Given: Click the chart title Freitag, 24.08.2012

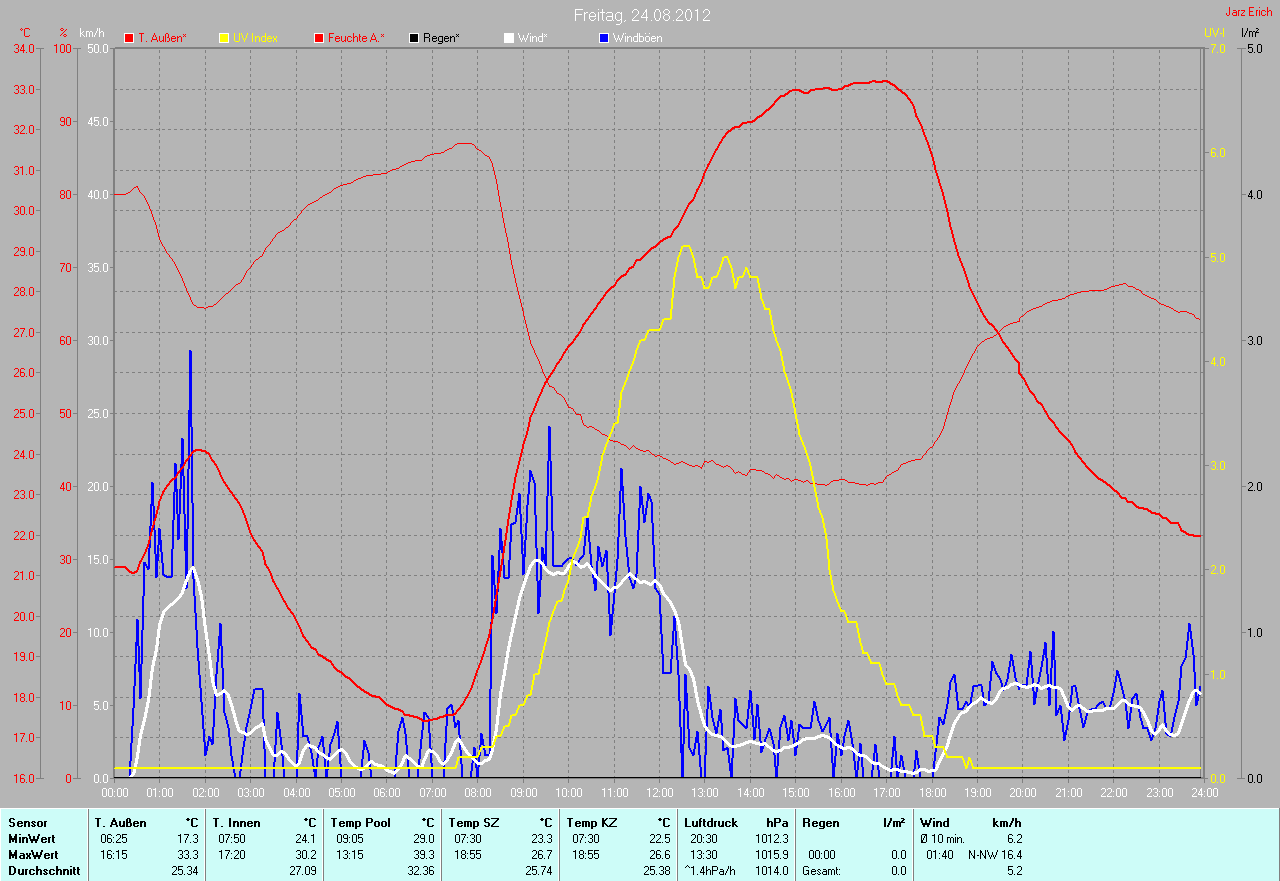Looking at the screenshot, I should point(642,15).
